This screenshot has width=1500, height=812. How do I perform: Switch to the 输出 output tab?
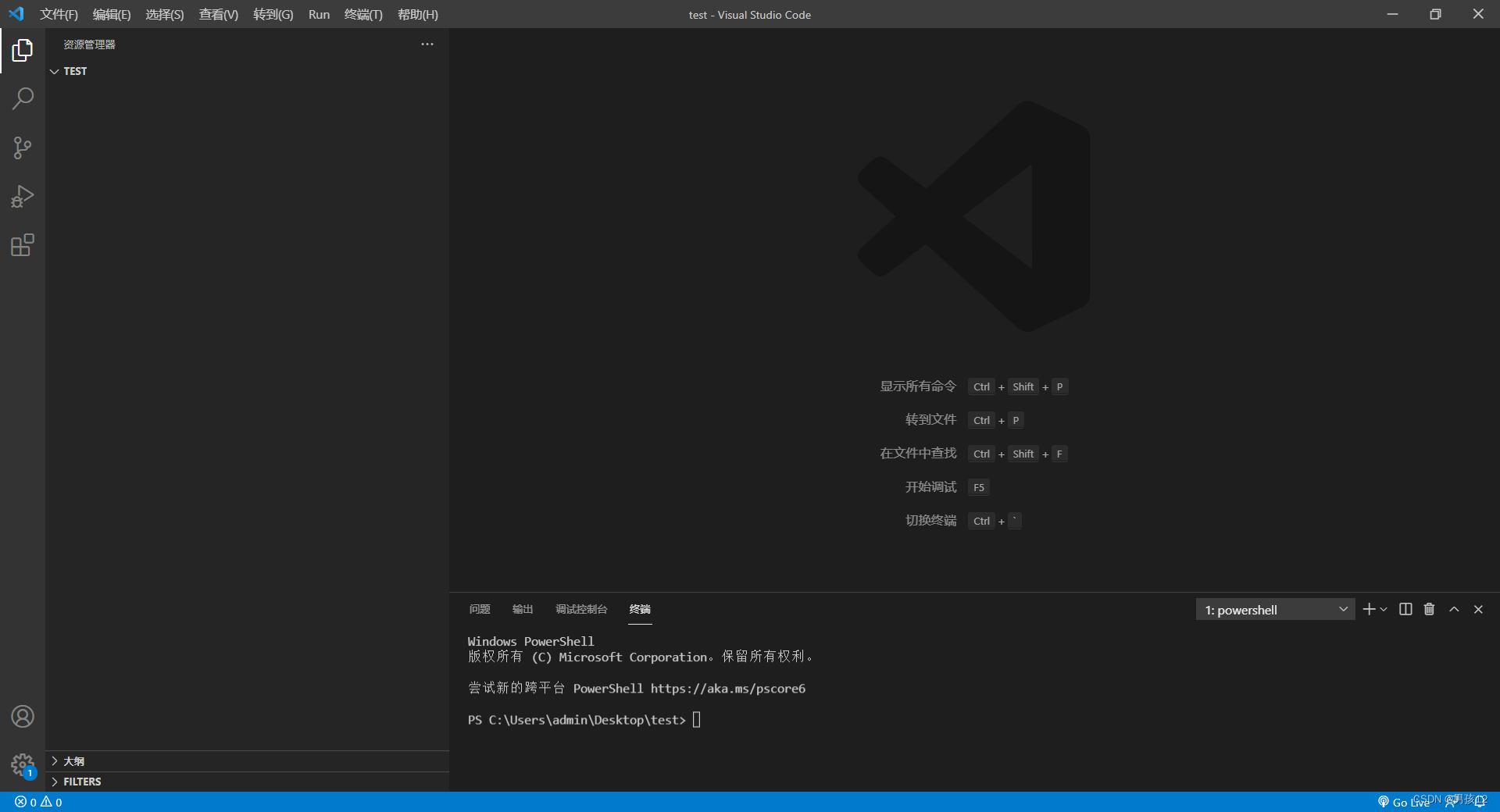point(523,609)
